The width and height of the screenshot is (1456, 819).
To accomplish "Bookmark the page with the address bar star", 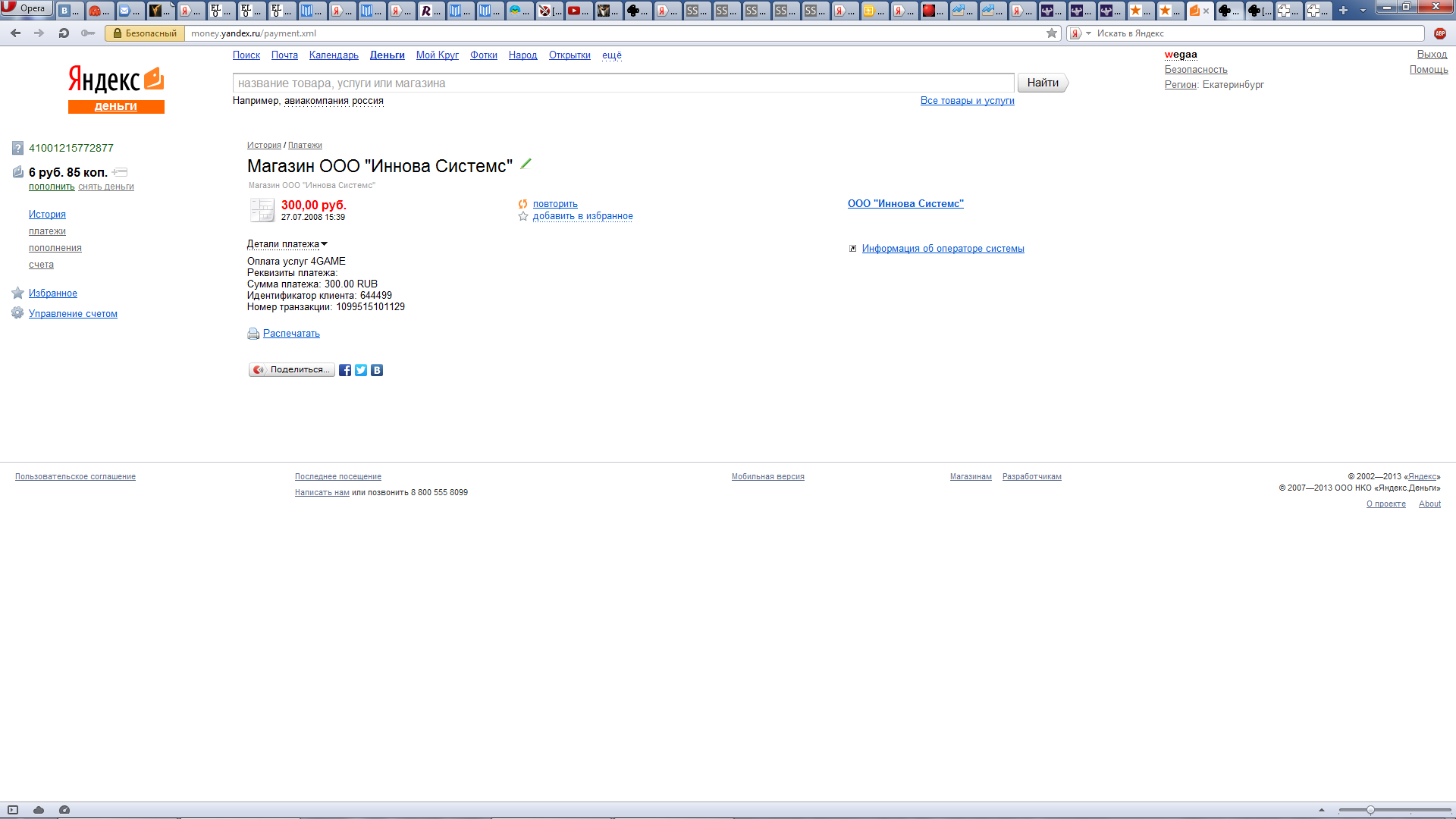I will coord(1052,33).
